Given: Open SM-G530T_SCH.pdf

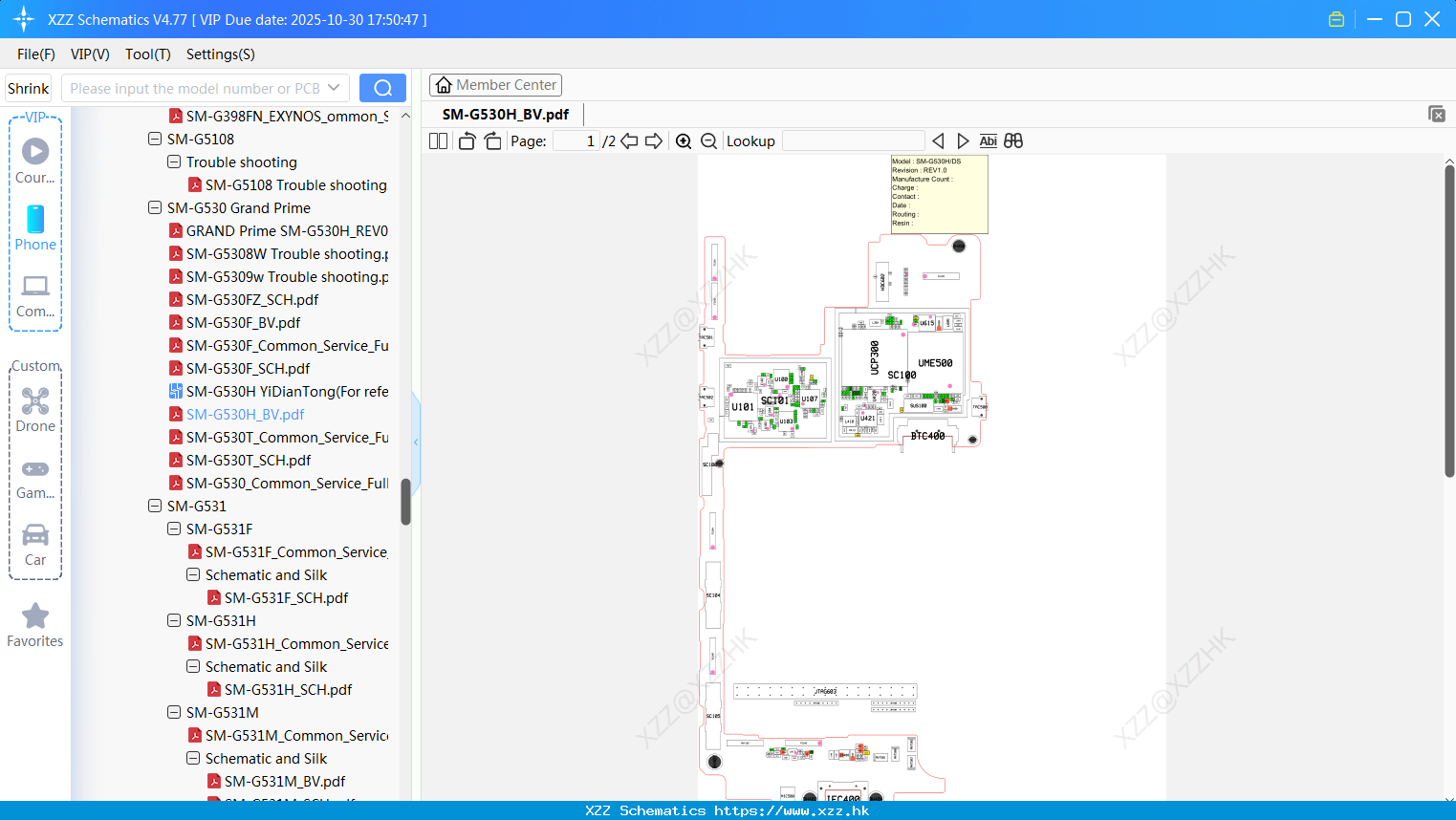Looking at the screenshot, I should click(249, 460).
